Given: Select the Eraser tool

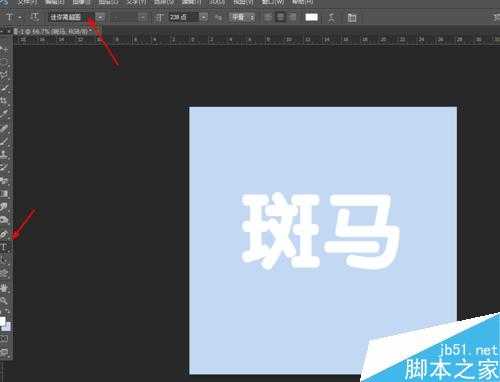Looking at the screenshot, I should (4, 180).
